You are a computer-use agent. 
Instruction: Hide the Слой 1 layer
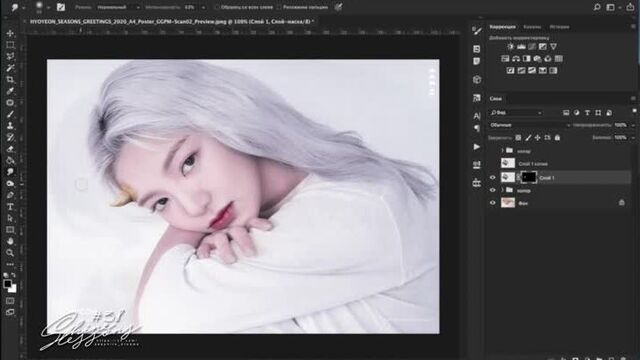493,178
